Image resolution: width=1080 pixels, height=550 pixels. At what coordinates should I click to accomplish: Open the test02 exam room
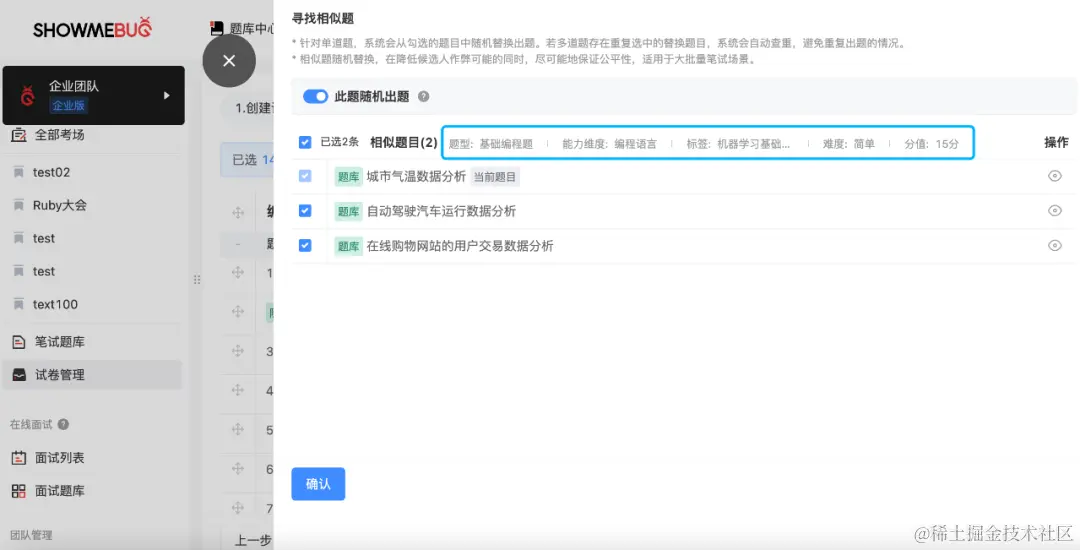(51, 172)
